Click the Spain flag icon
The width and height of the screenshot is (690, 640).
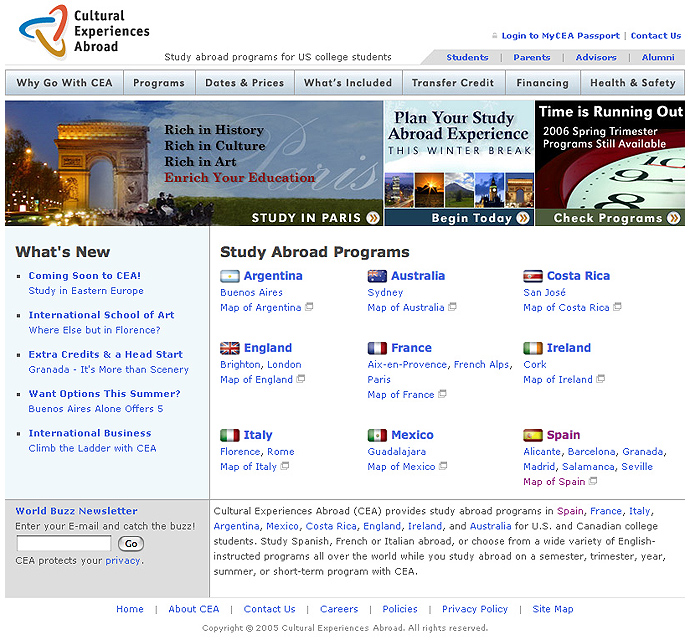(x=532, y=436)
